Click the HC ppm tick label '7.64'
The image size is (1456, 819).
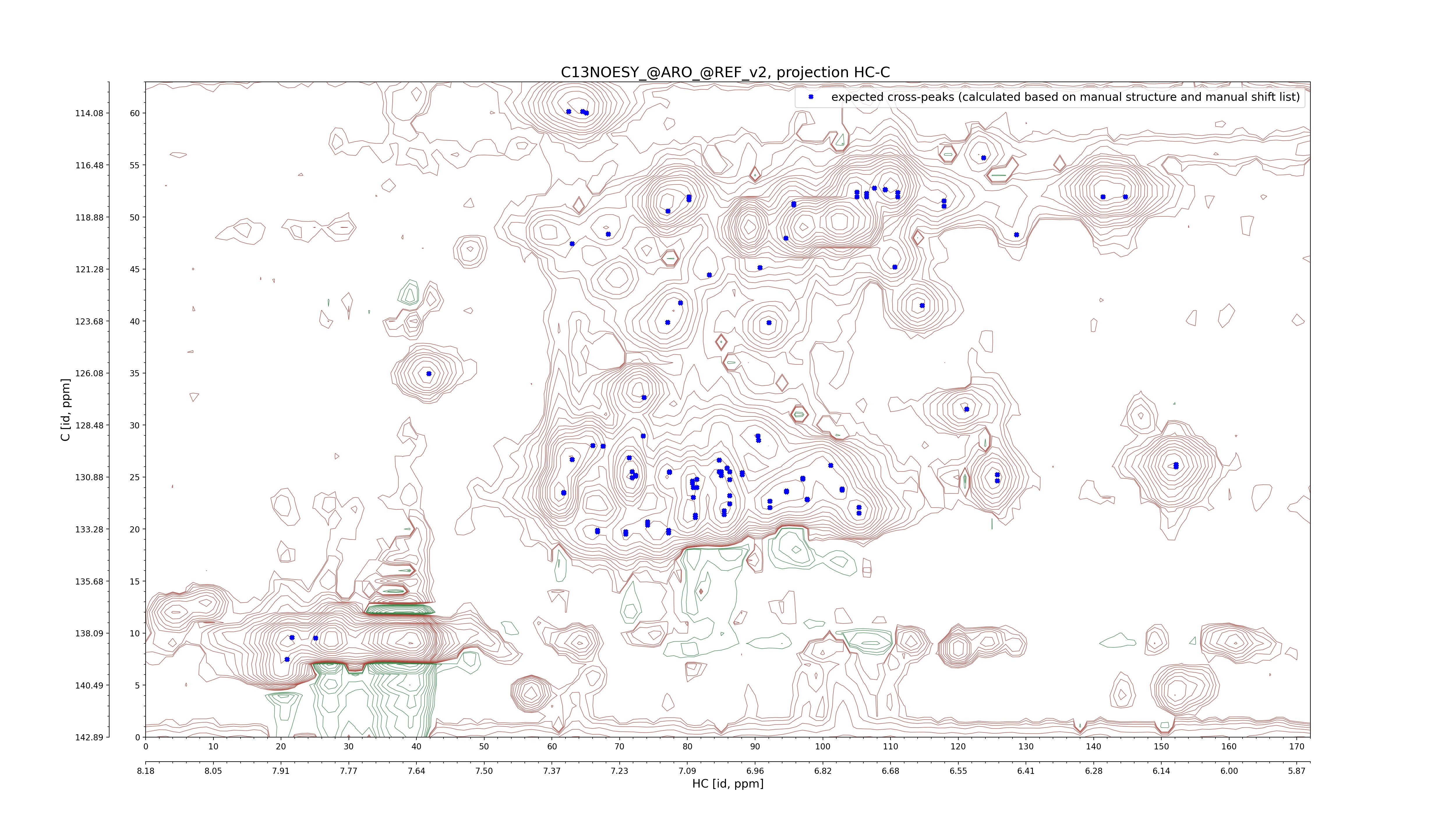click(x=417, y=771)
